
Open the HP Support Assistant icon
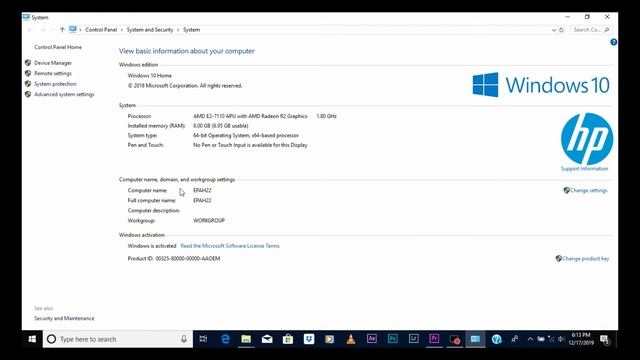pyautogui.click(x=496, y=339)
